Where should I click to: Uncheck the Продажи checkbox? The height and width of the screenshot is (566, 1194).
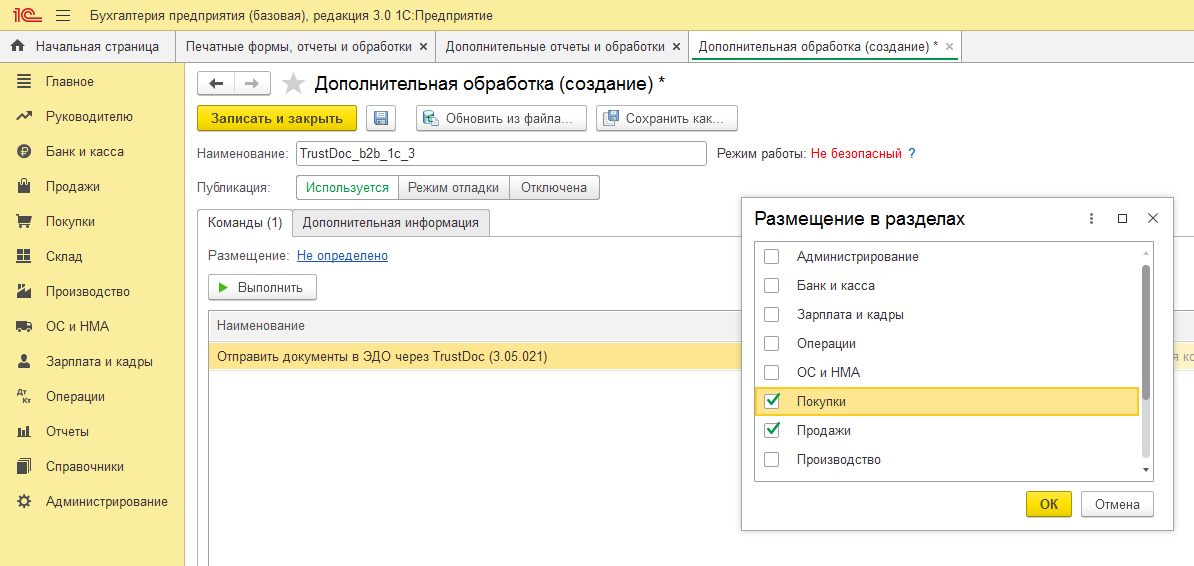(771, 430)
